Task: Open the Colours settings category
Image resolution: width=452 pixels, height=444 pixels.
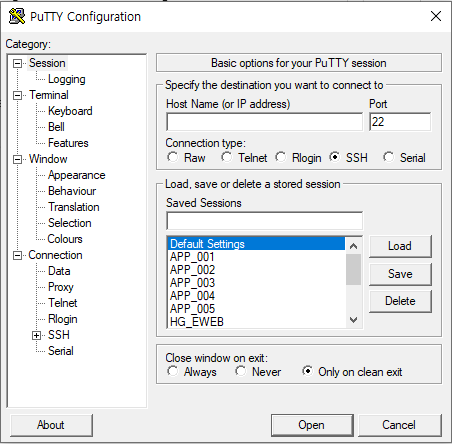Action: tap(65, 239)
